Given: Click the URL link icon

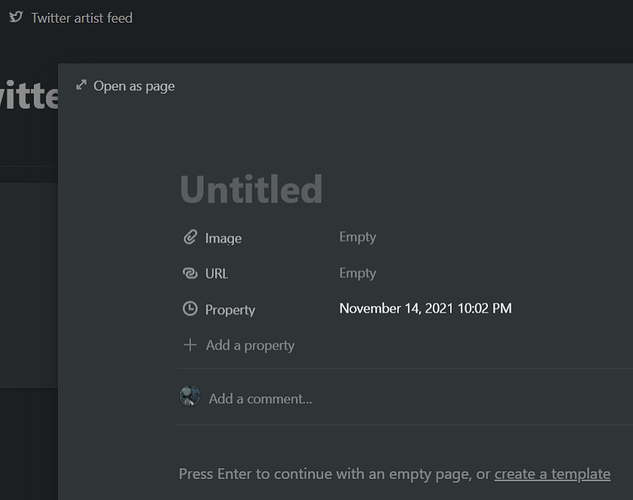Looking at the screenshot, I should coord(190,273).
